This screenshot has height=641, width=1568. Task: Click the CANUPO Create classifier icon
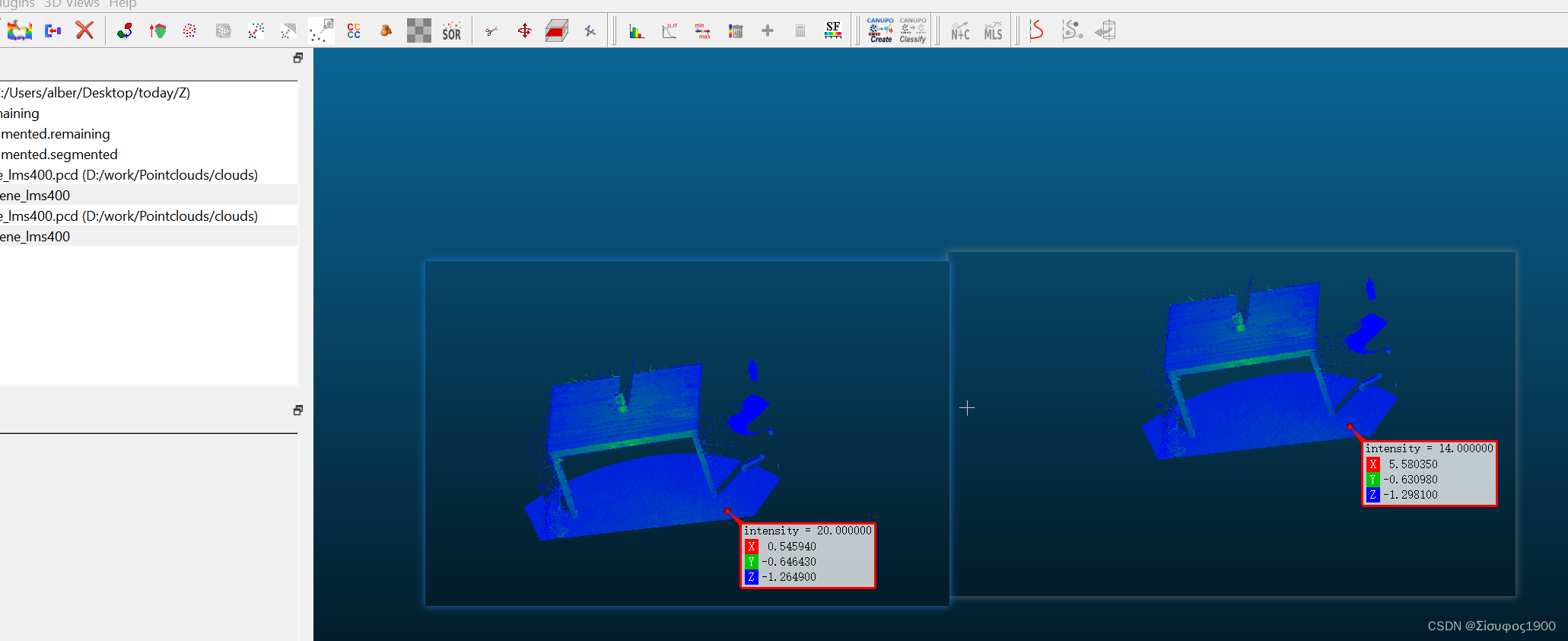(880, 30)
